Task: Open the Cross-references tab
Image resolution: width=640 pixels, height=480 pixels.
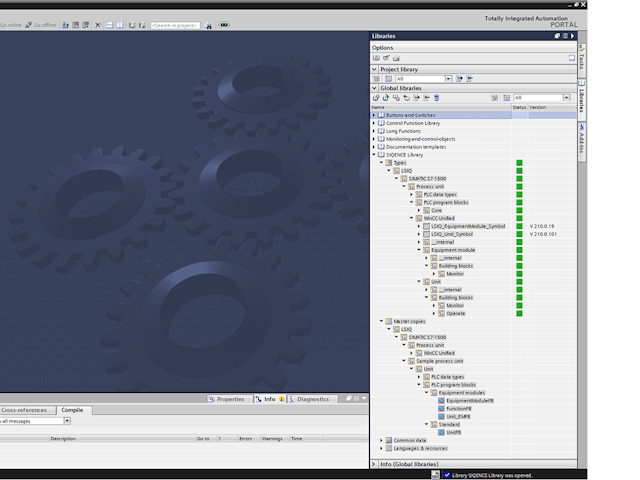Action: click(x=24, y=410)
